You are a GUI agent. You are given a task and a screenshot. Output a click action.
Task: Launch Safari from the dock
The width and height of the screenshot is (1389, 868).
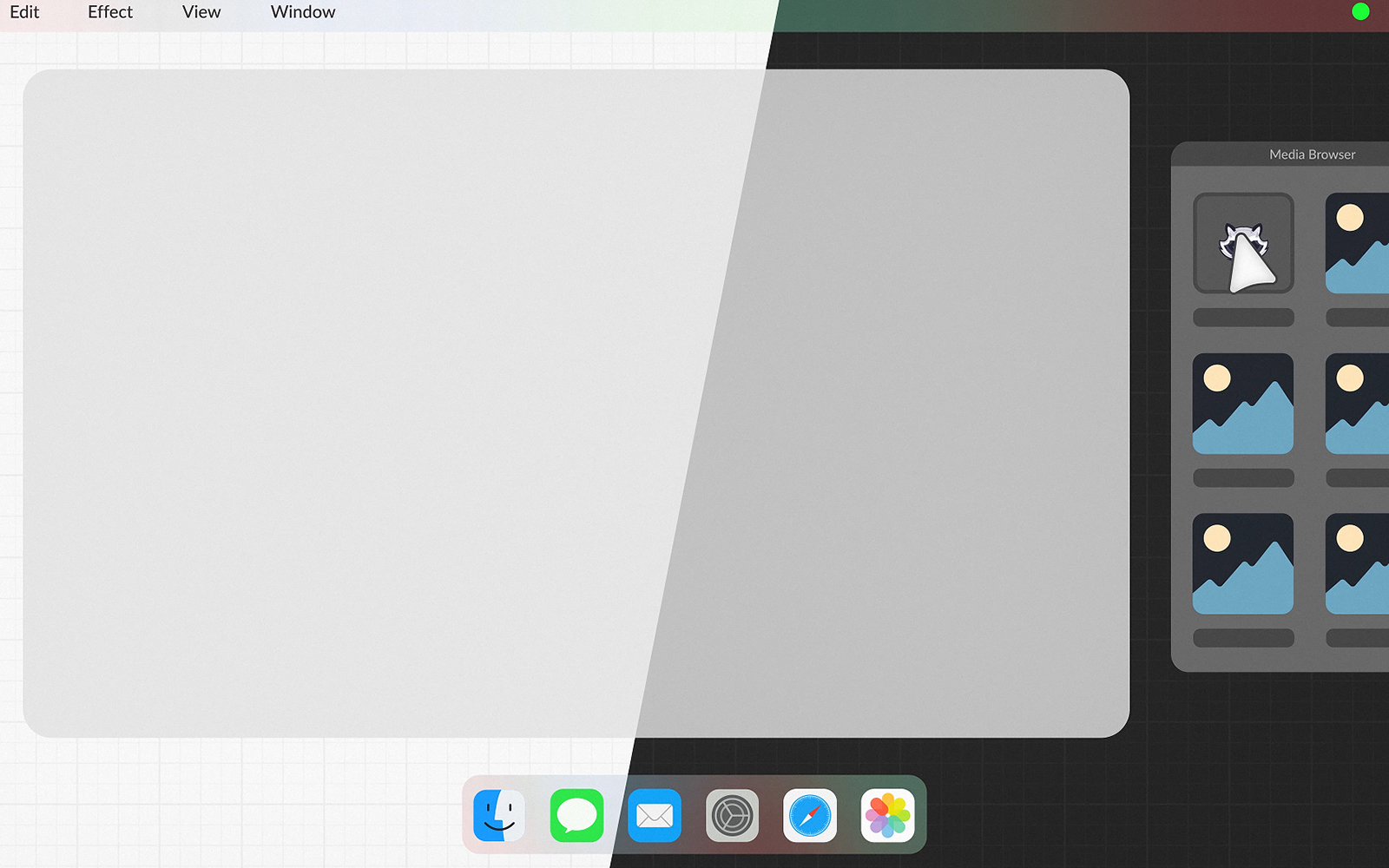pyautogui.click(x=810, y=816)
